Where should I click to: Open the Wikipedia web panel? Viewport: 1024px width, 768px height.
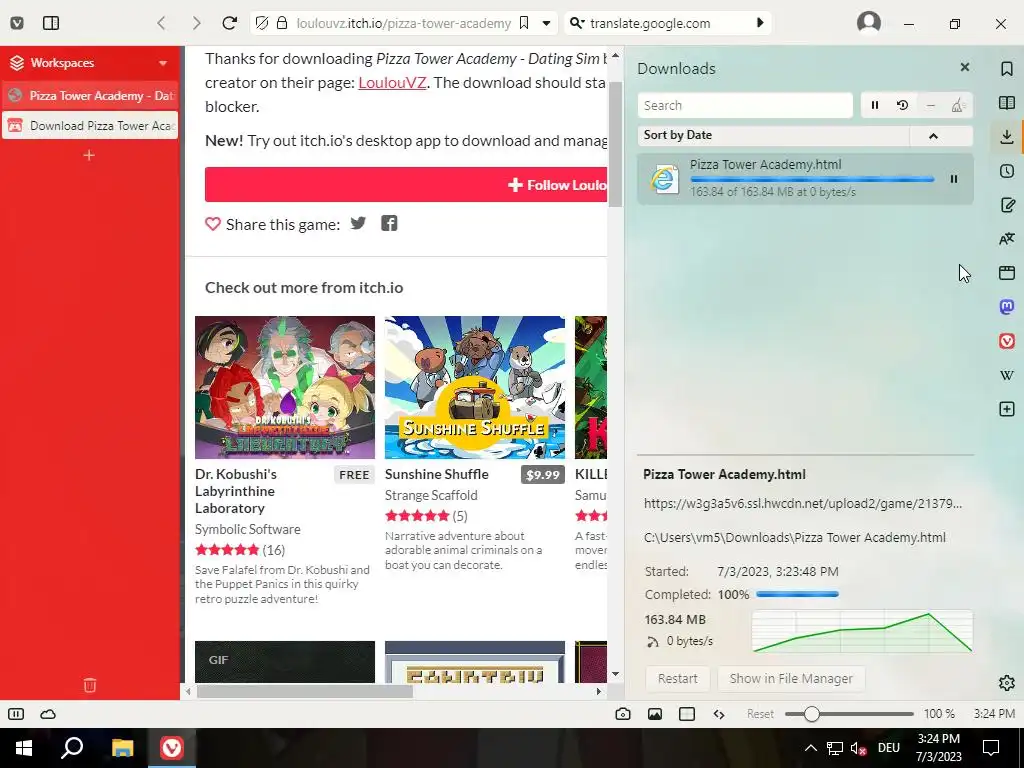click(1007, 375)
